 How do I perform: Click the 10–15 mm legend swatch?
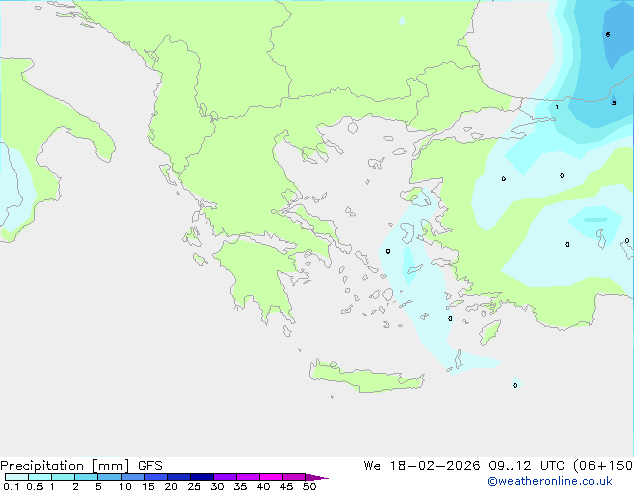coord(132,477)
